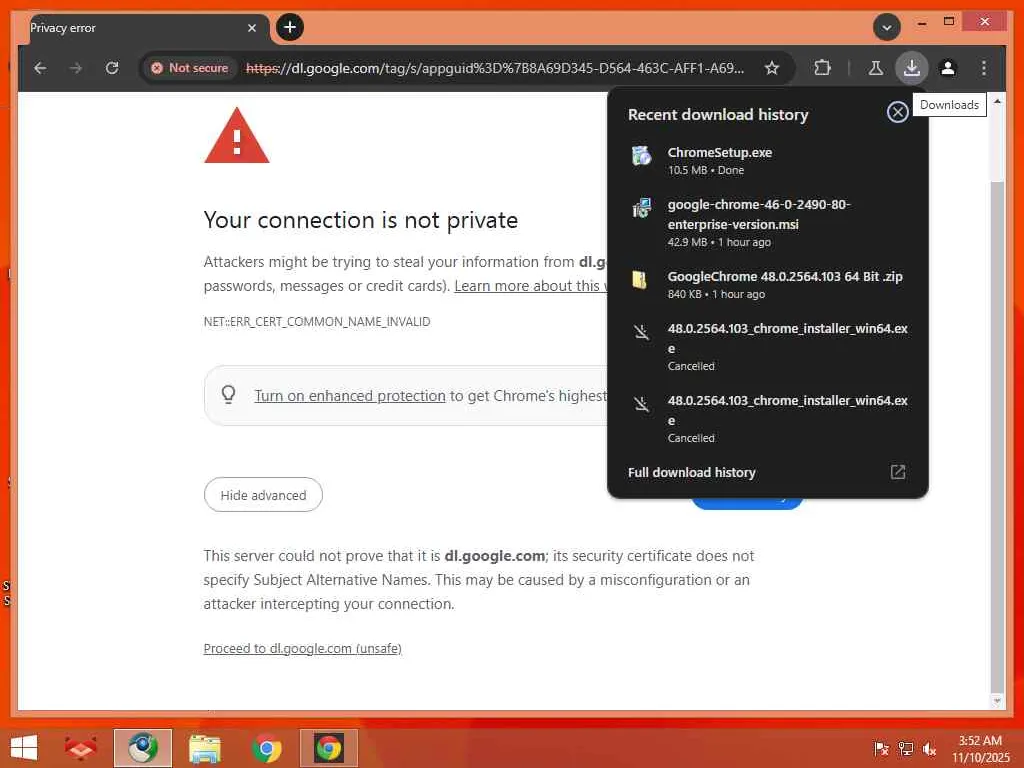Open google-chrome-46-0-2490-80 enterprise msi download
This screenshot has height=768, width=1024.
767,223
